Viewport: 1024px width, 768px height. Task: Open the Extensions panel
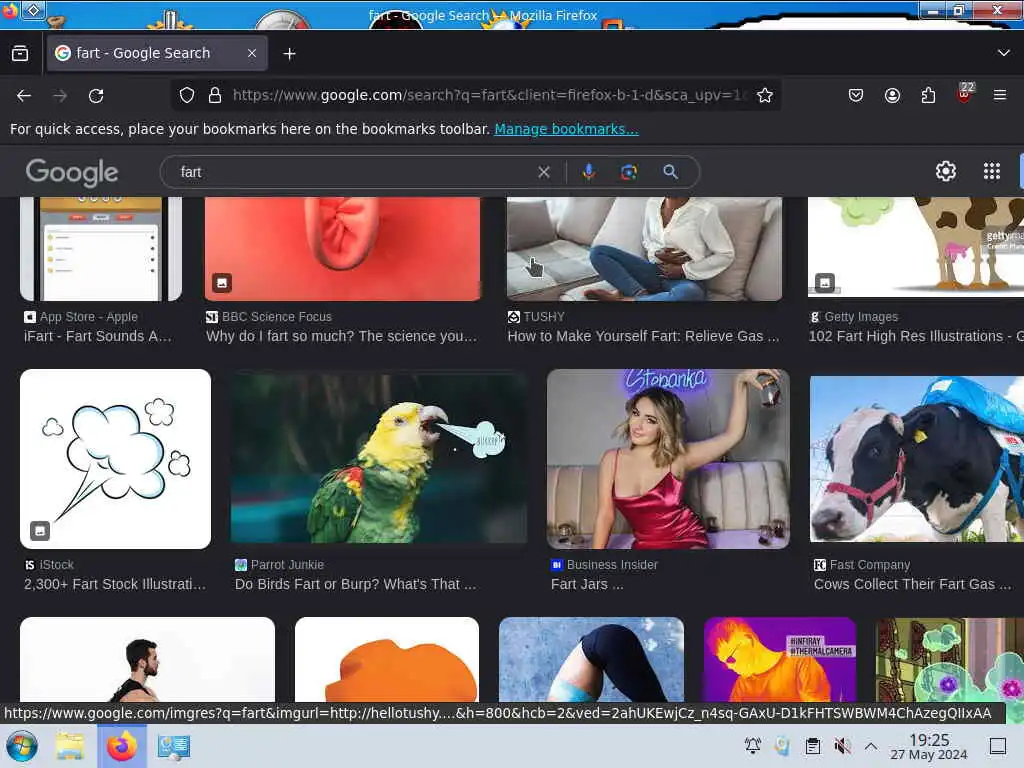coord(928,95)
